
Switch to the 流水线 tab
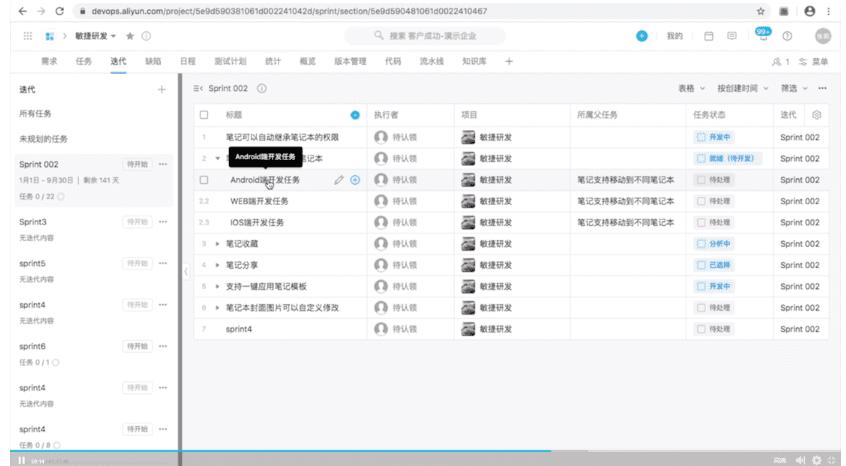tap(432, 61)
